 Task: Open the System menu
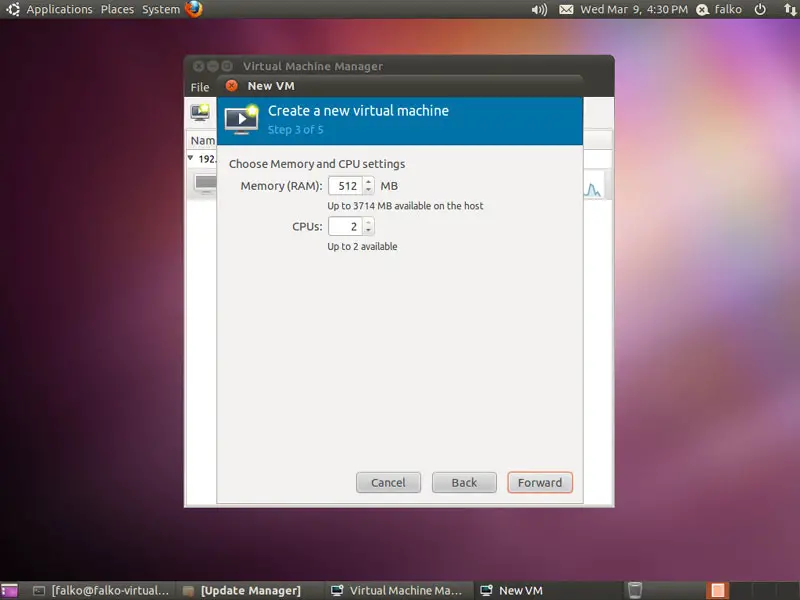pos(161,9)
